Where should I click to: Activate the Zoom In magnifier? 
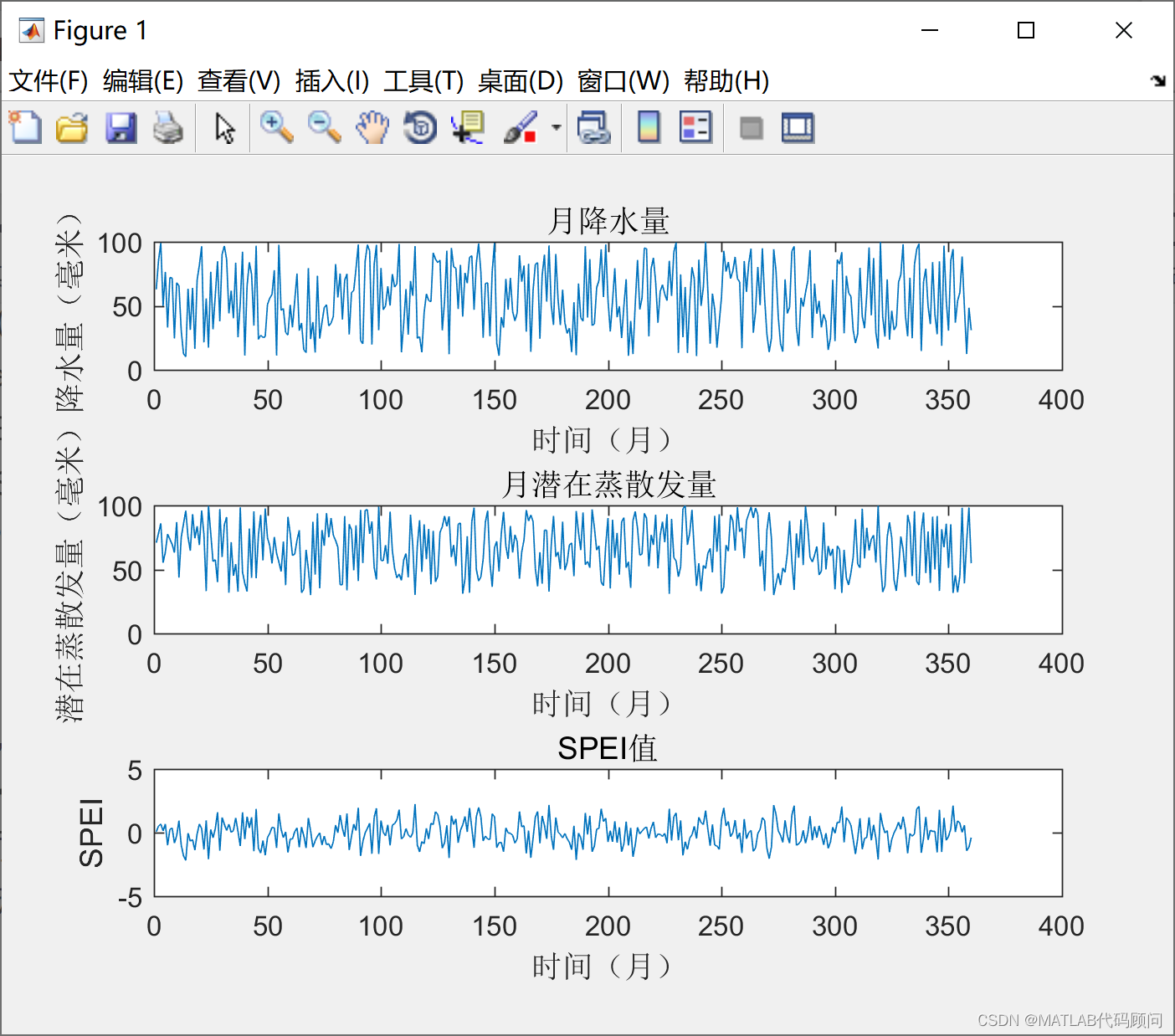coord(276,128)
